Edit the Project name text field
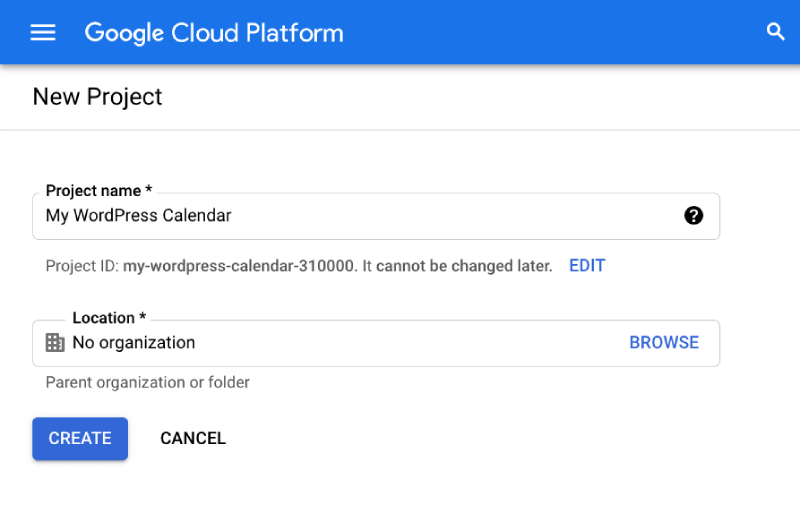Image resolution: width=800 pixels, height=514 pixels. [376, 216]
